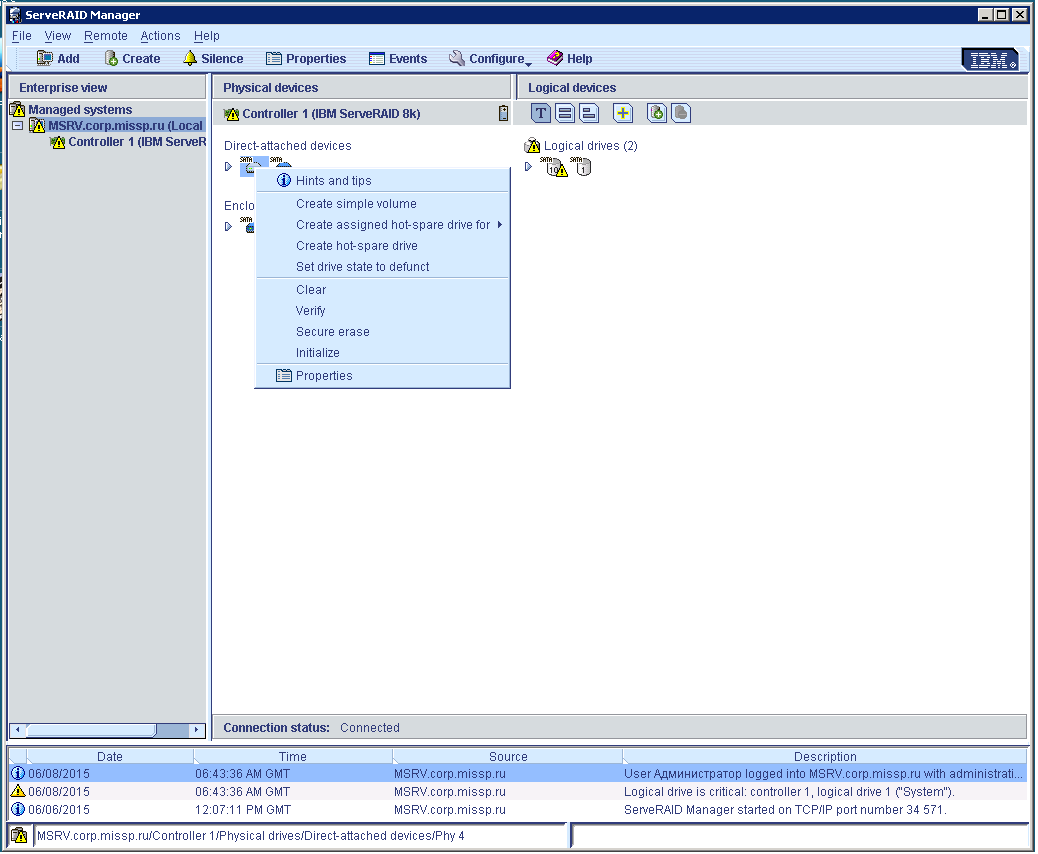
Task: Select Properties in the context menu
Action: (324, 376)
